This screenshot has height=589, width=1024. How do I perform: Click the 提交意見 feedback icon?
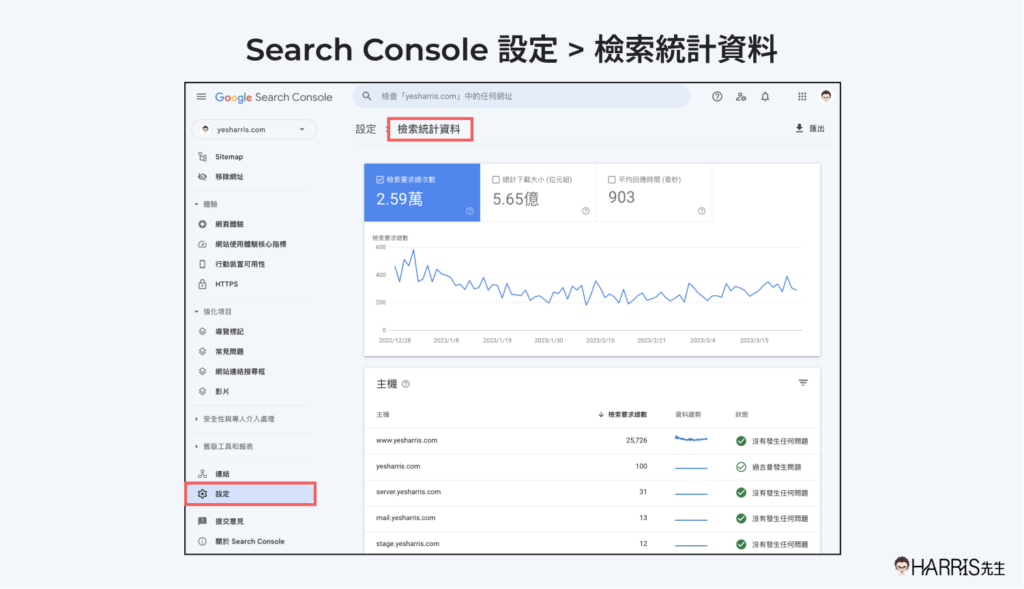202,521
